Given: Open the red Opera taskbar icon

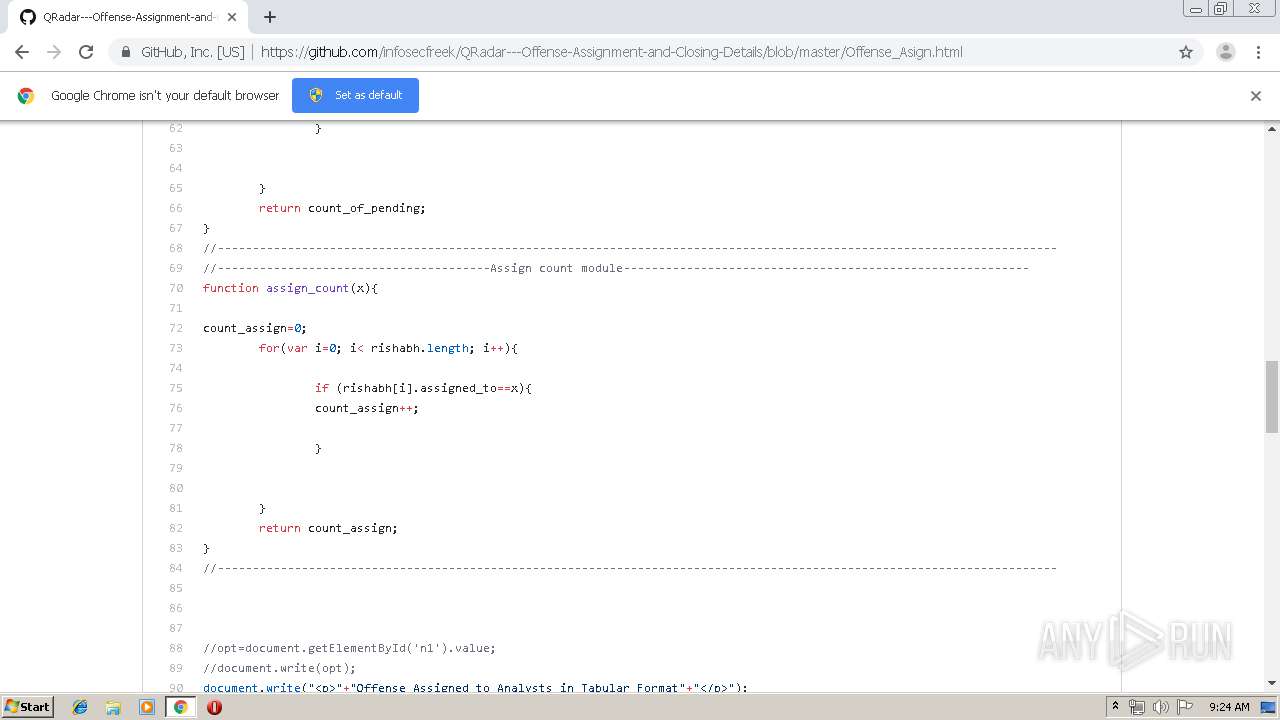Looking at the screenshot, I should 214,707.
